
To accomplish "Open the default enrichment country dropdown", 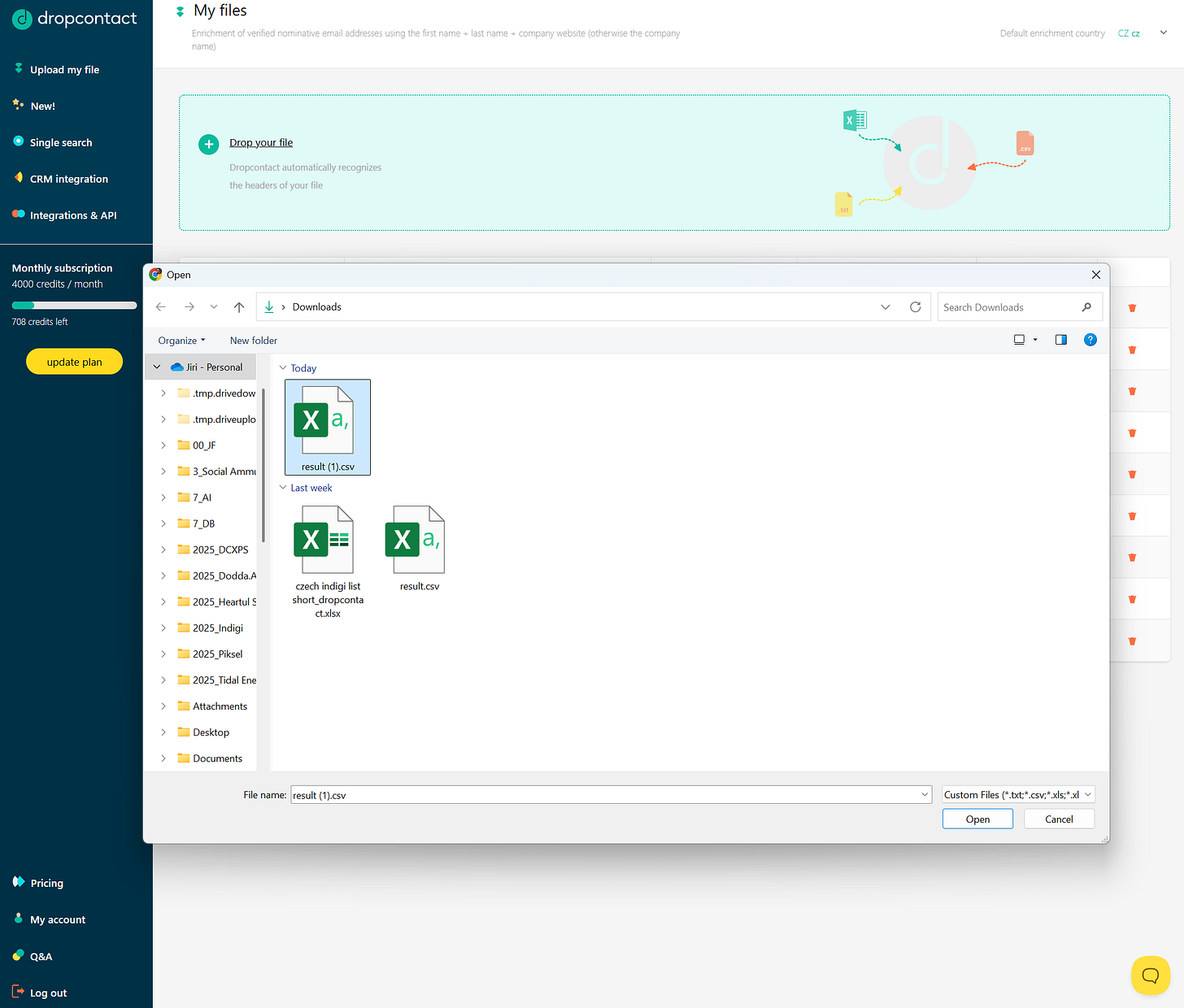I will click(x=1164, y=33).
